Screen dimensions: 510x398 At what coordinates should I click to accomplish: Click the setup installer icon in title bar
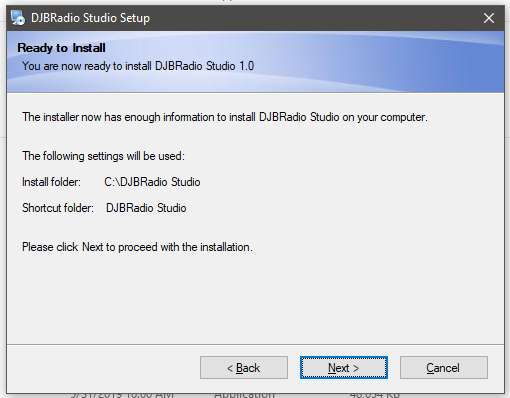[x=18, y=18]
